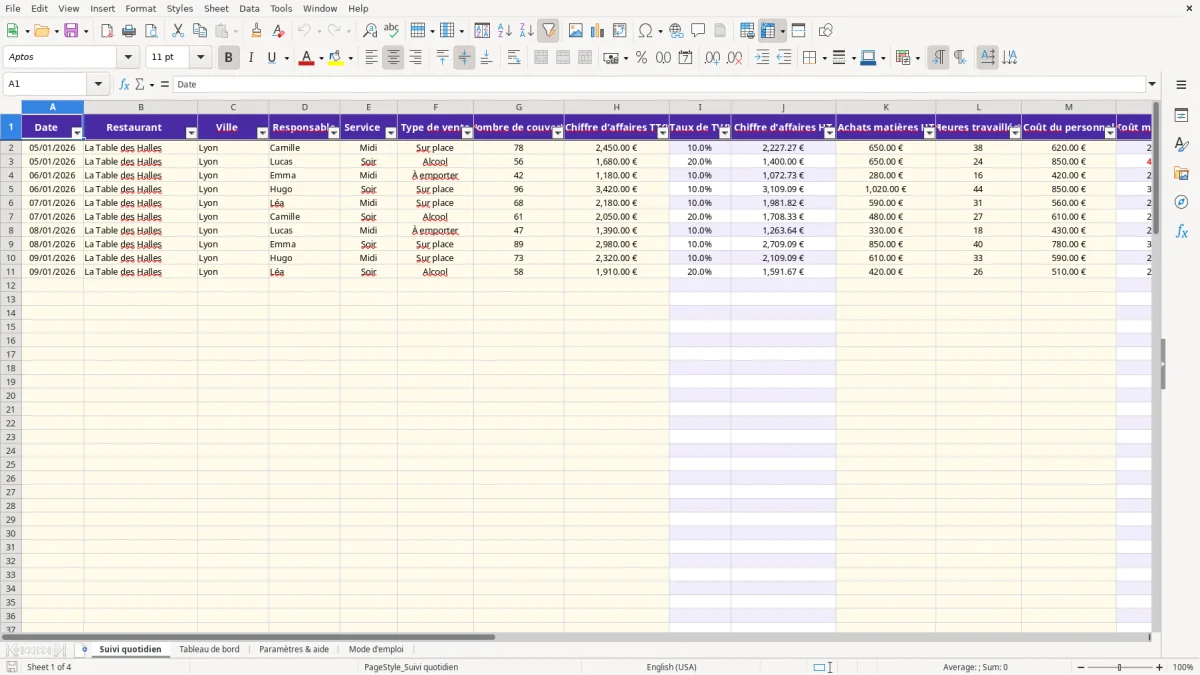The image size is (1200, 675).
Task: Open sidebar Properties panel icon
Action: pyautogui.click(x=1181, y=116)
